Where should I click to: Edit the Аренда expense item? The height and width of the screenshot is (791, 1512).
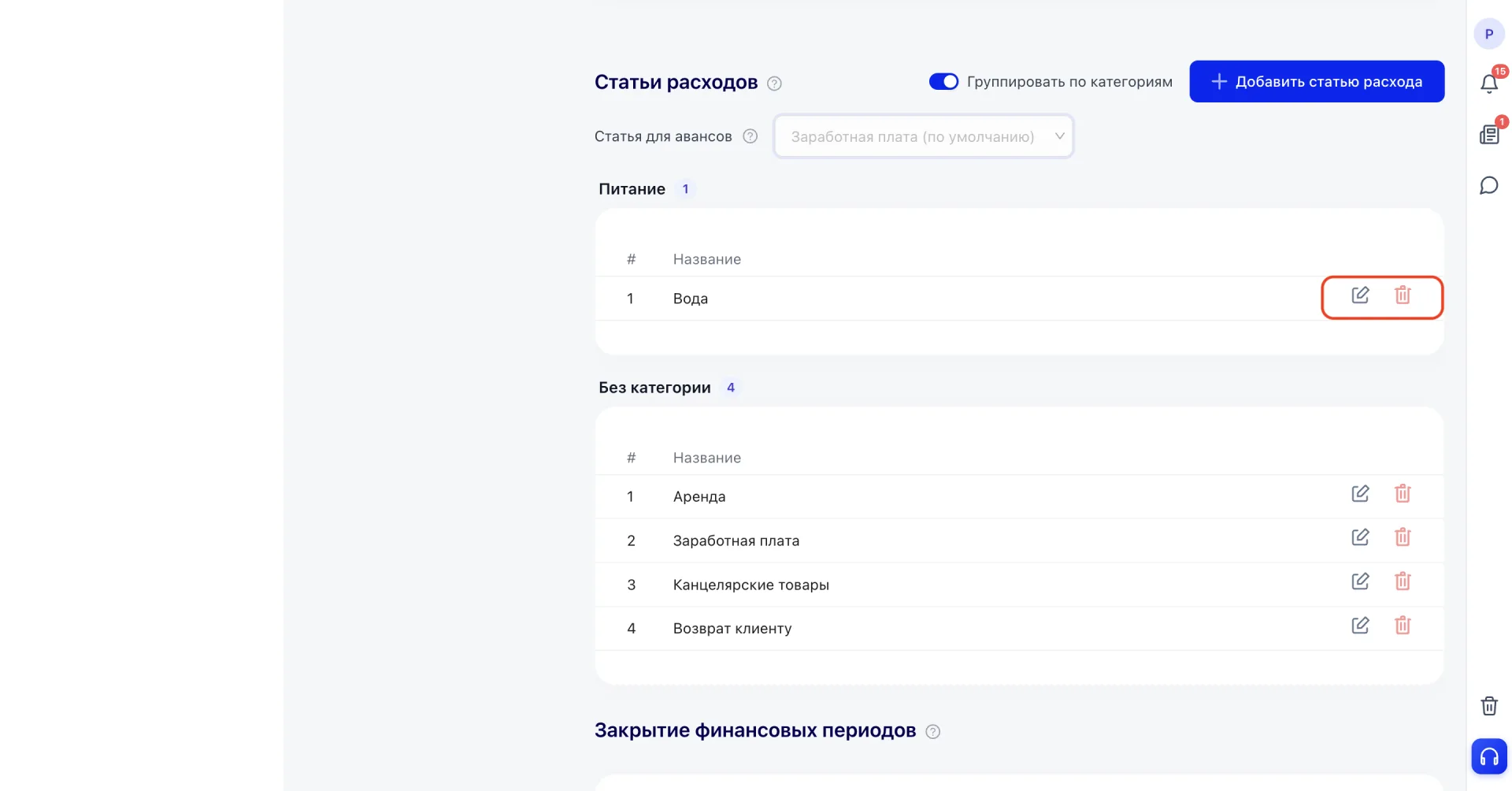point(1360,494)
